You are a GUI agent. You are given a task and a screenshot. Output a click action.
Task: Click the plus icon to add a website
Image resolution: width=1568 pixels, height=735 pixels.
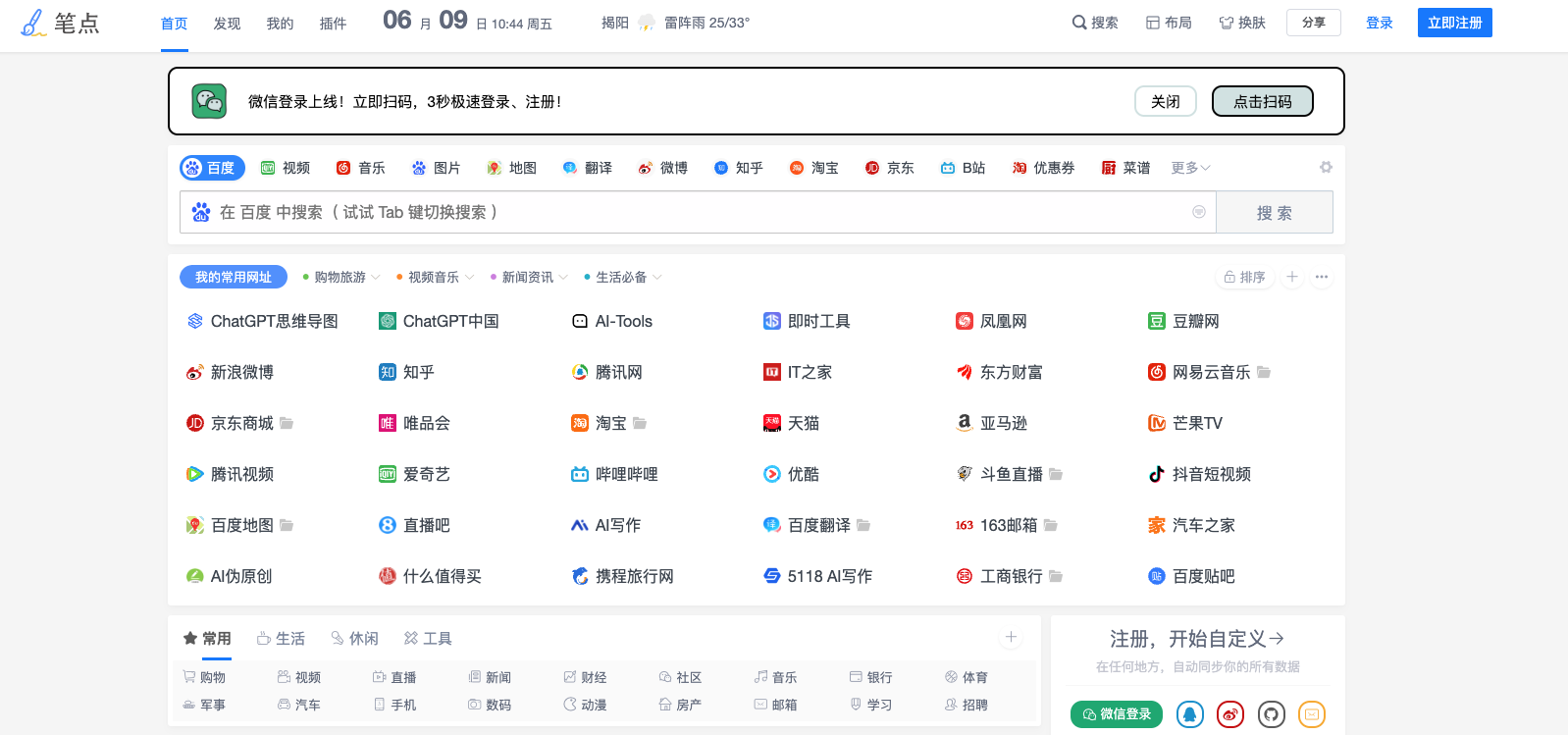point(1292,277)
